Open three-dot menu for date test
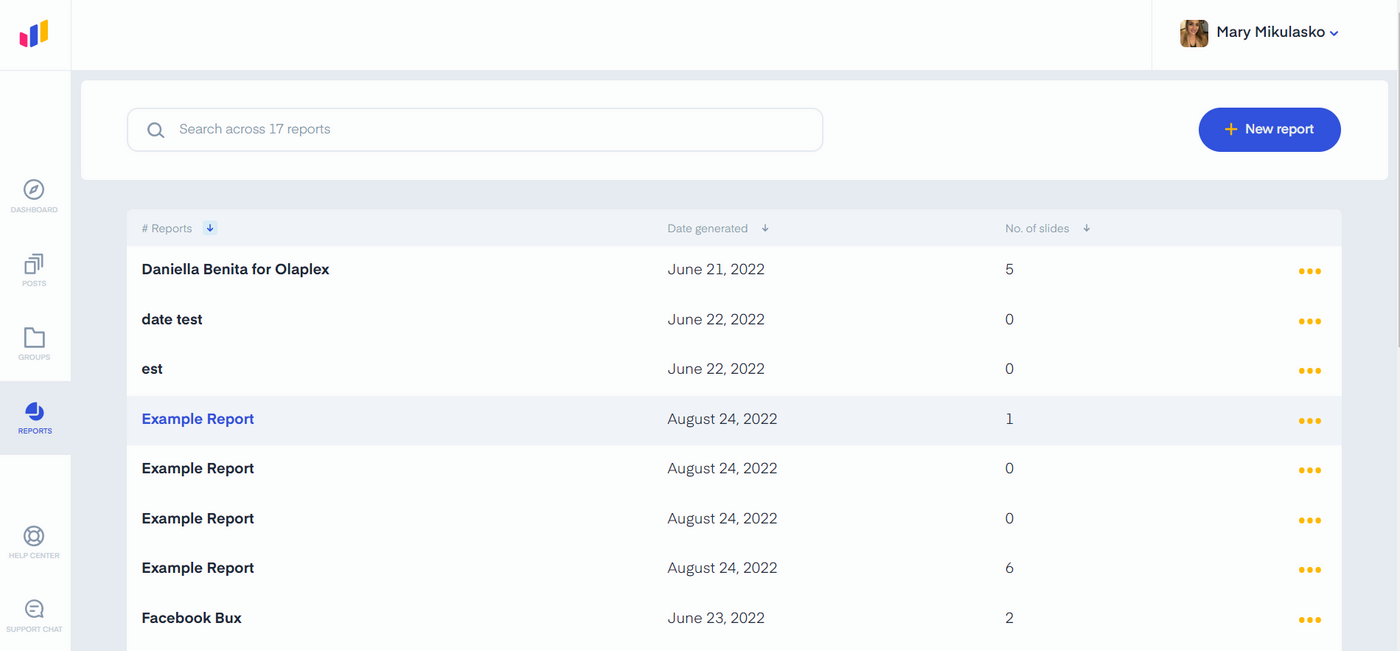Image resolution: width=1400 pixels, height=651 pixels. 1310,321
